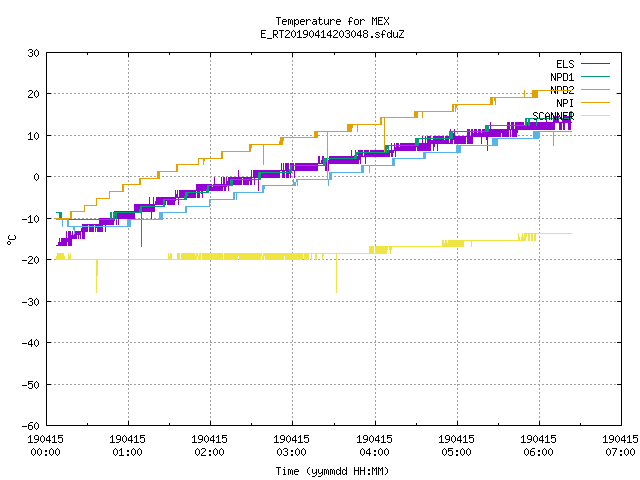Viewport: 640px width, 480px height.
Task: Click the y-axis value -30
Action: 31,302
